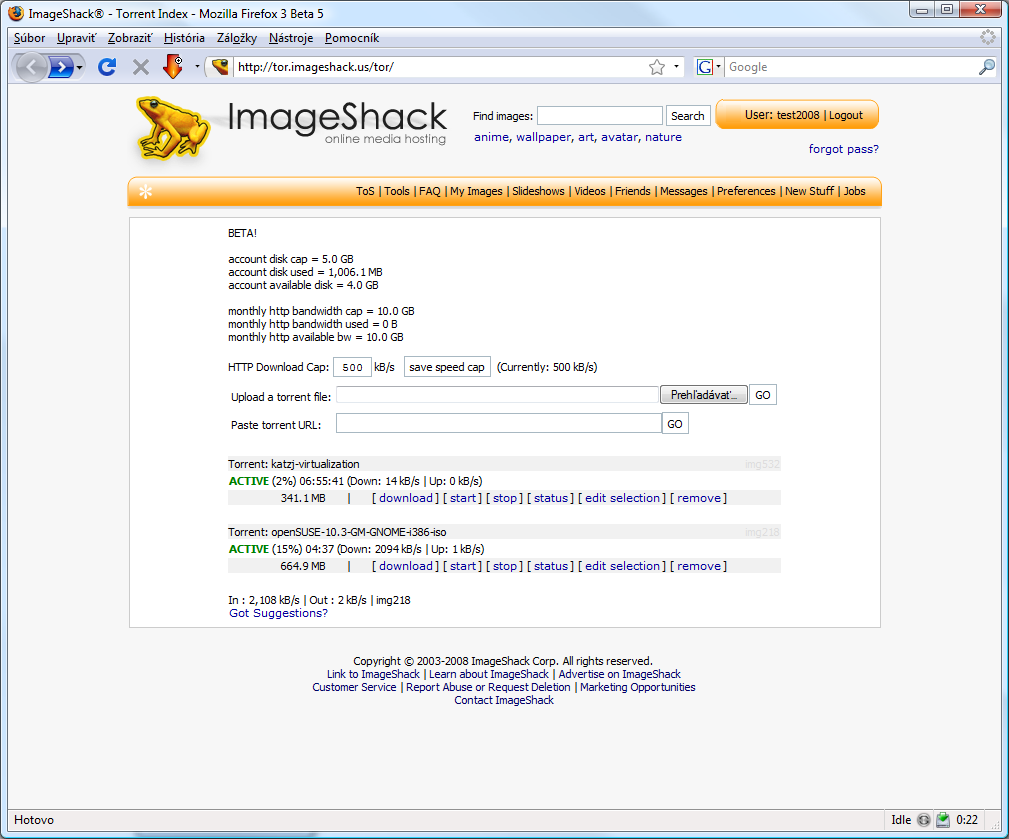Open the Zobraziť menu
Screen dimensions: 1009x839
(130, 38)
